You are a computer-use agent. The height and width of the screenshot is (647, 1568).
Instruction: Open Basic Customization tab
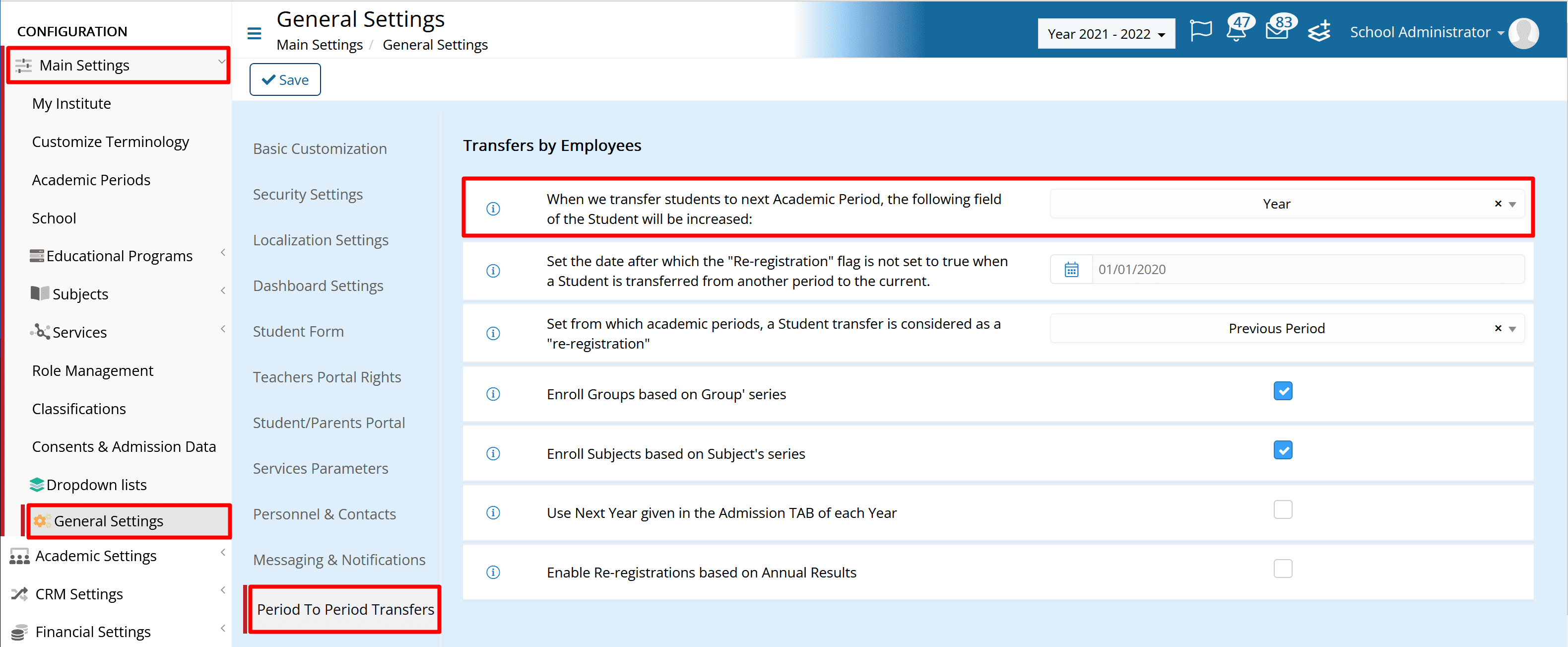click(x=320, y=148)
